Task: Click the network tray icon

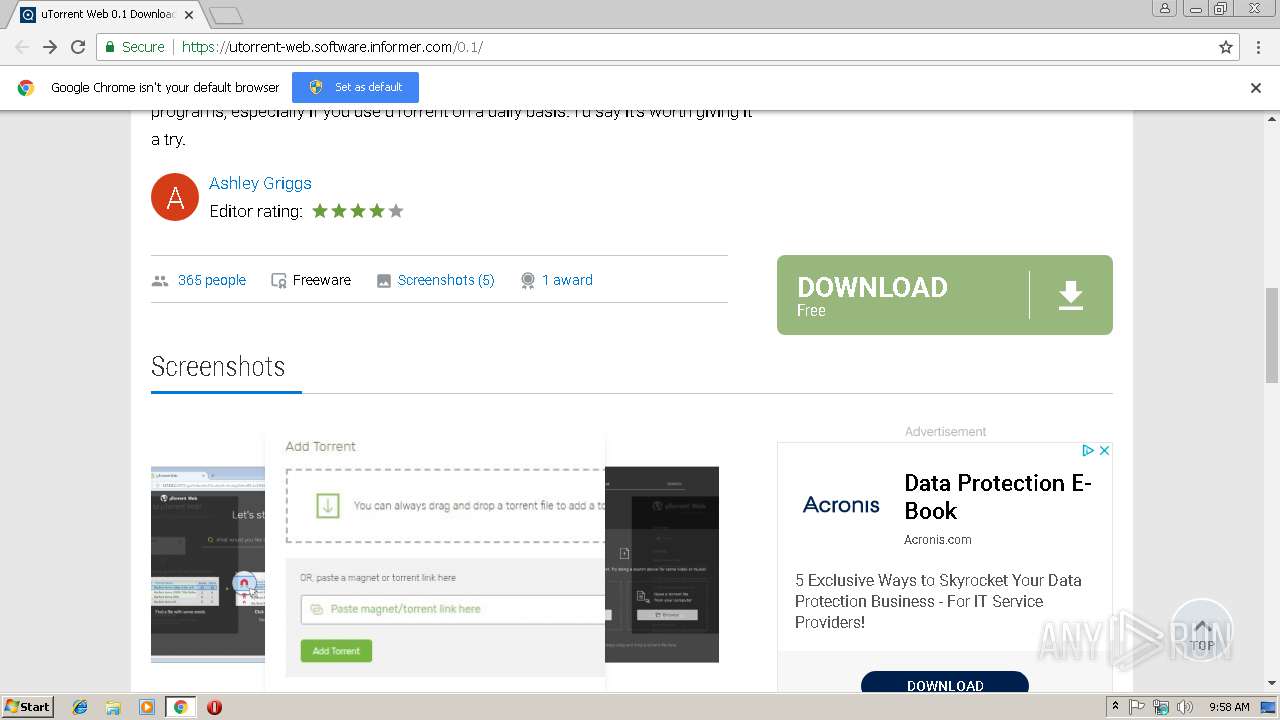Action: click(1161, 707)
